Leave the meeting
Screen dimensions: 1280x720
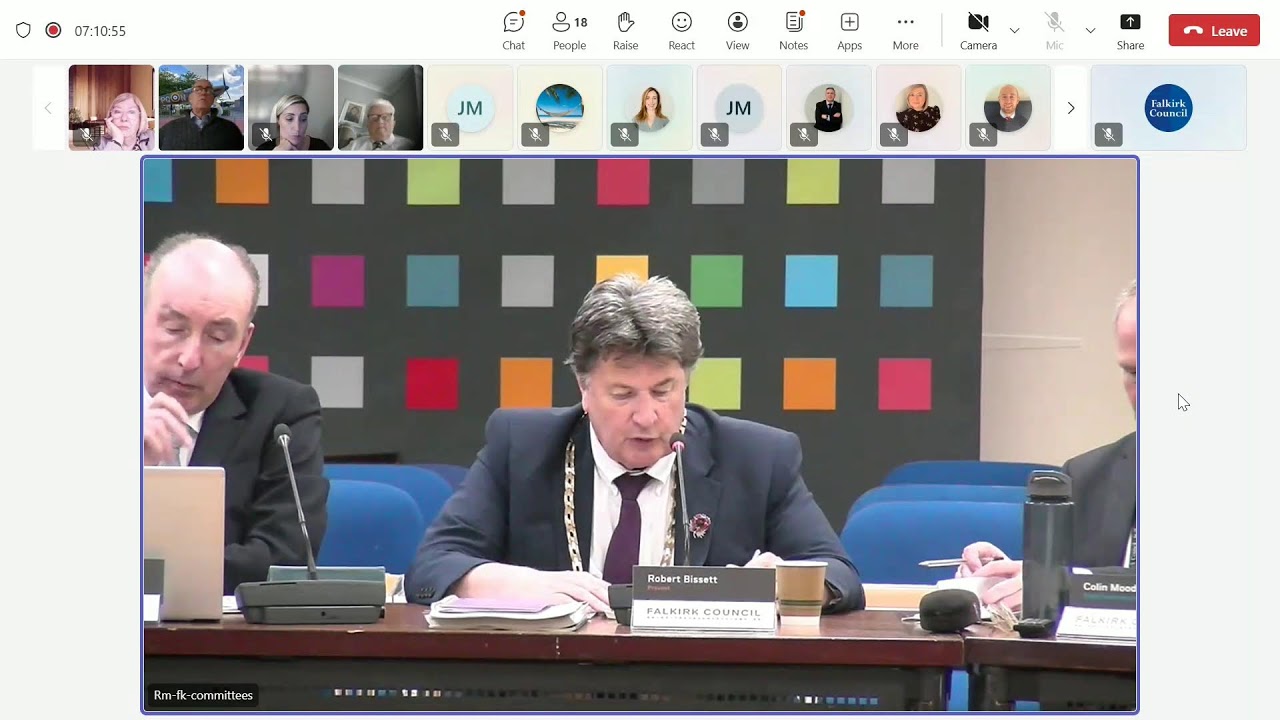point(1214,31)
